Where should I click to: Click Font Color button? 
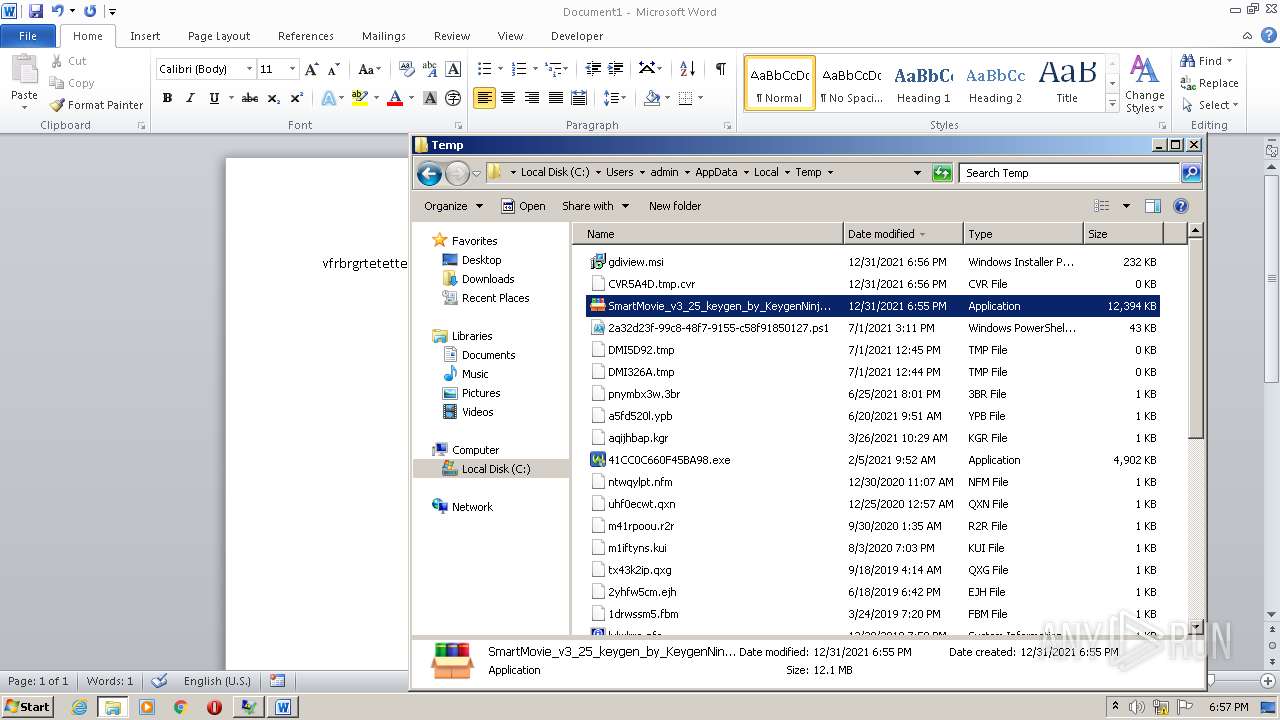click(395, 98)
